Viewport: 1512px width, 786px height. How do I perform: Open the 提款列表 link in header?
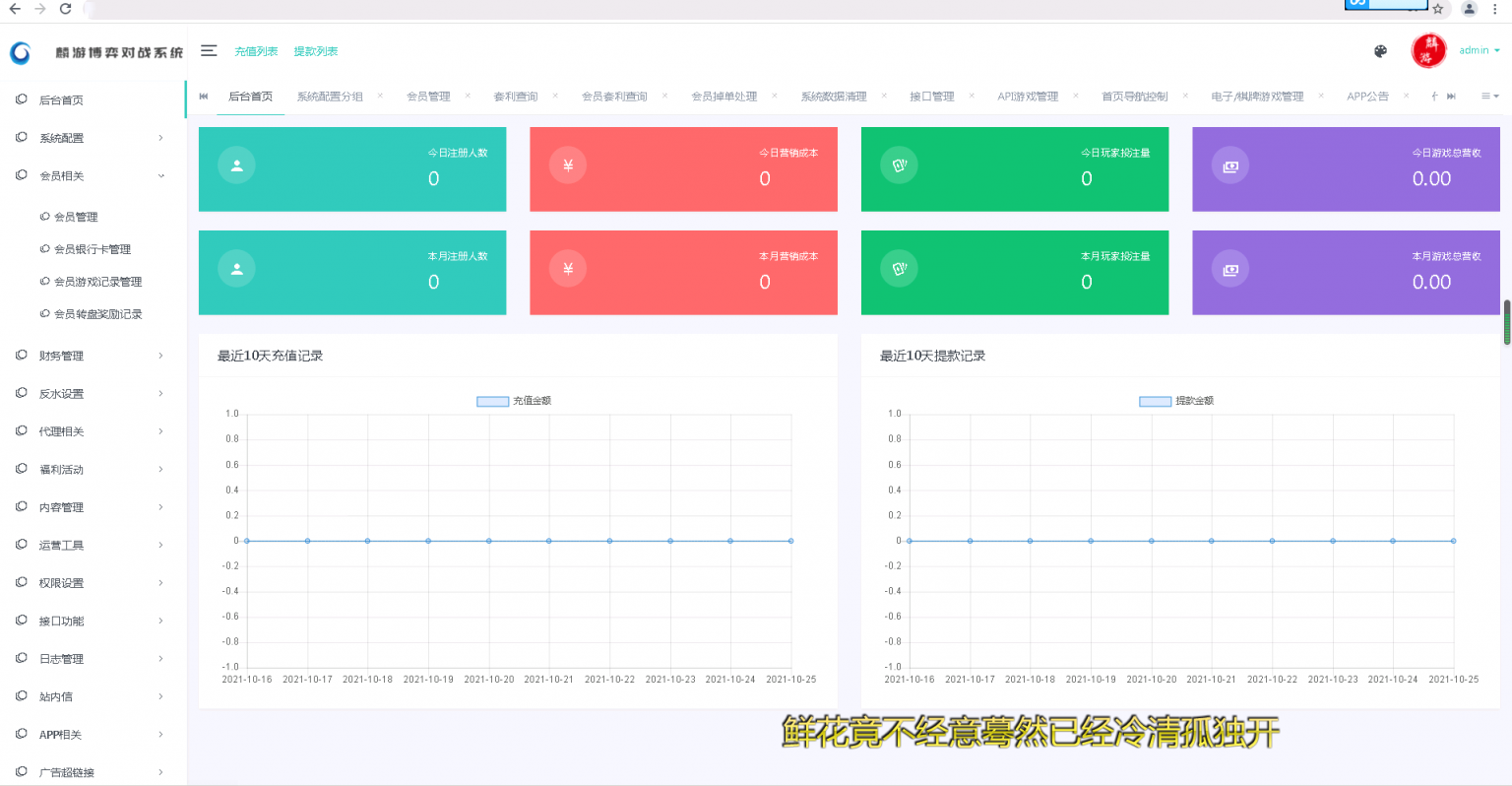[315, 51]
